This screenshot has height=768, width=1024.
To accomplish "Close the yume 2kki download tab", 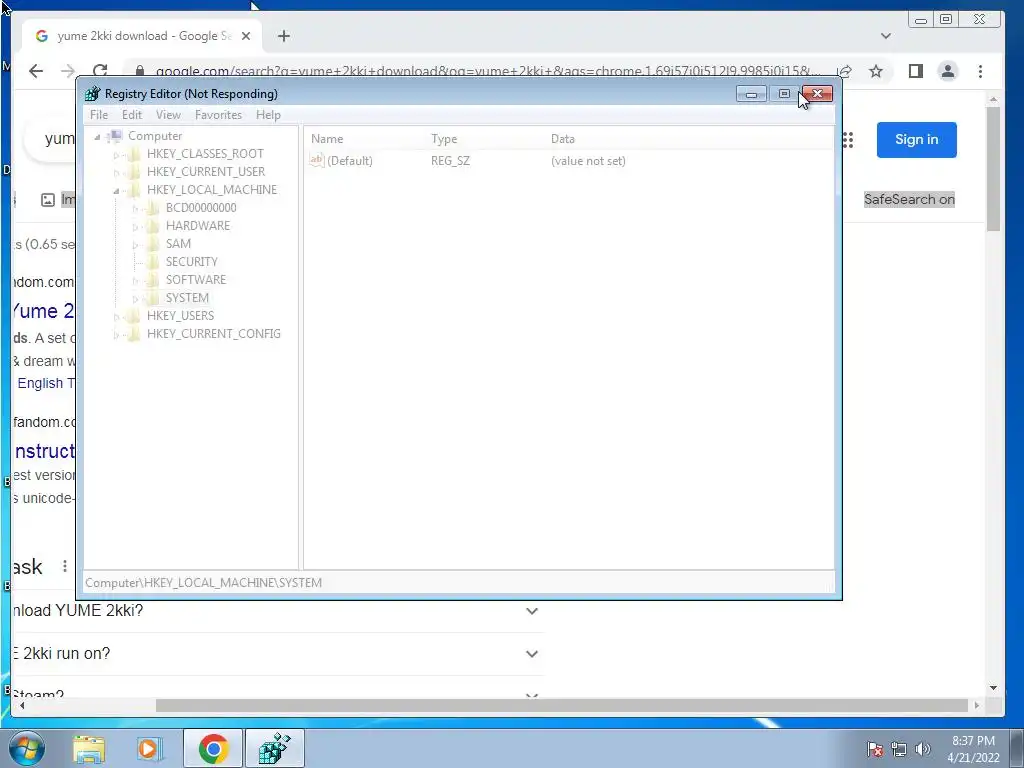I will (246, 36).
